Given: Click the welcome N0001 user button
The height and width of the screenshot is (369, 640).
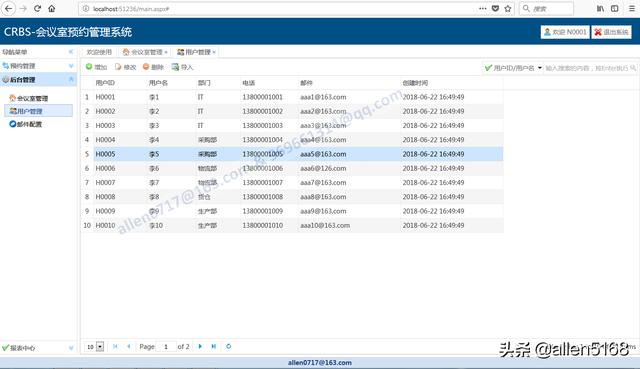Looking at the screenshot, I should pos(565,32).
